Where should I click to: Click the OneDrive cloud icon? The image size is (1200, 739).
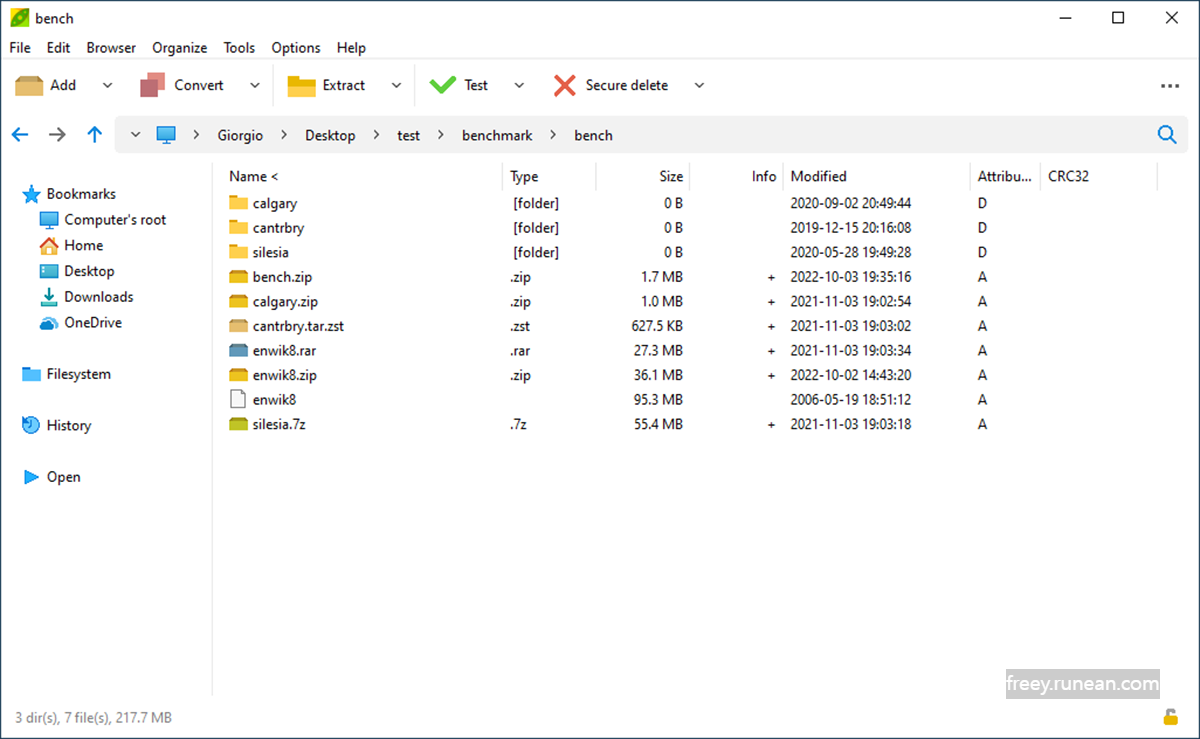coord(49,323)
